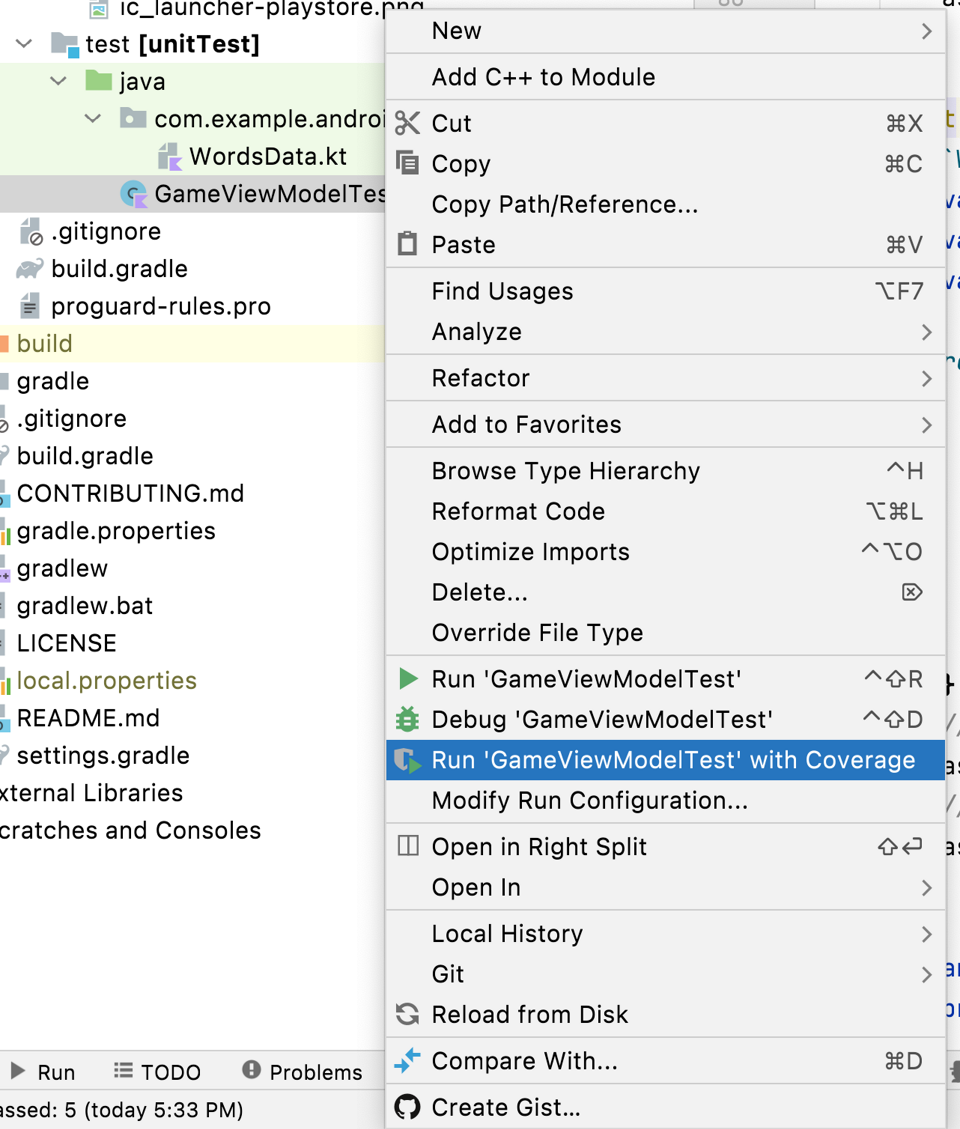Click the Paste clipboard icon

click(408, 244)
